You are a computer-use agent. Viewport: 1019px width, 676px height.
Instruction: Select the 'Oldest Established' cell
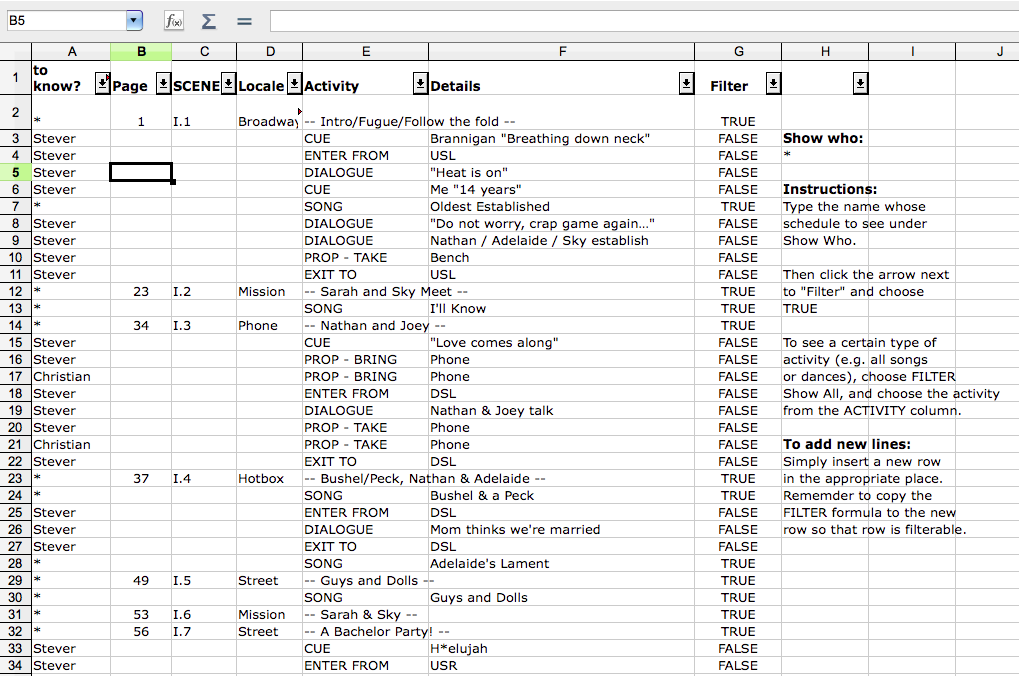click(x=561, y=207)
